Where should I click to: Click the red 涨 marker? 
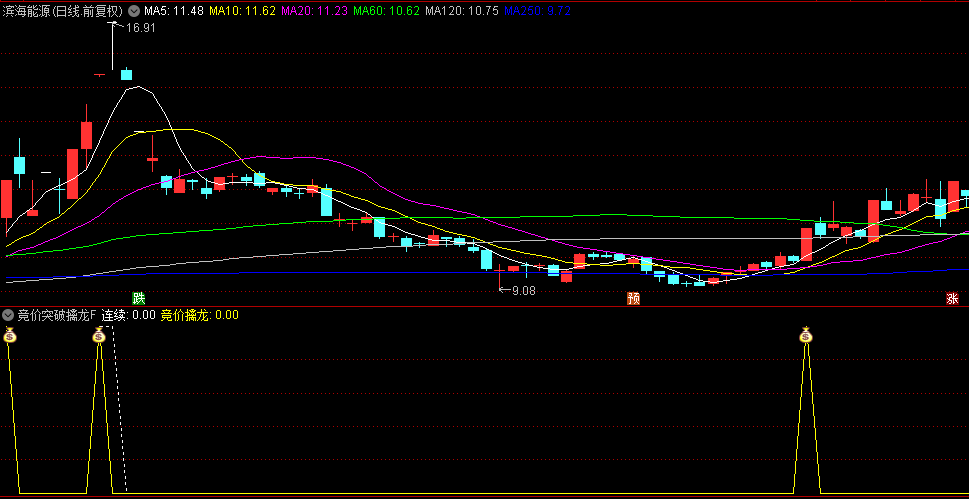click(952, 299)
